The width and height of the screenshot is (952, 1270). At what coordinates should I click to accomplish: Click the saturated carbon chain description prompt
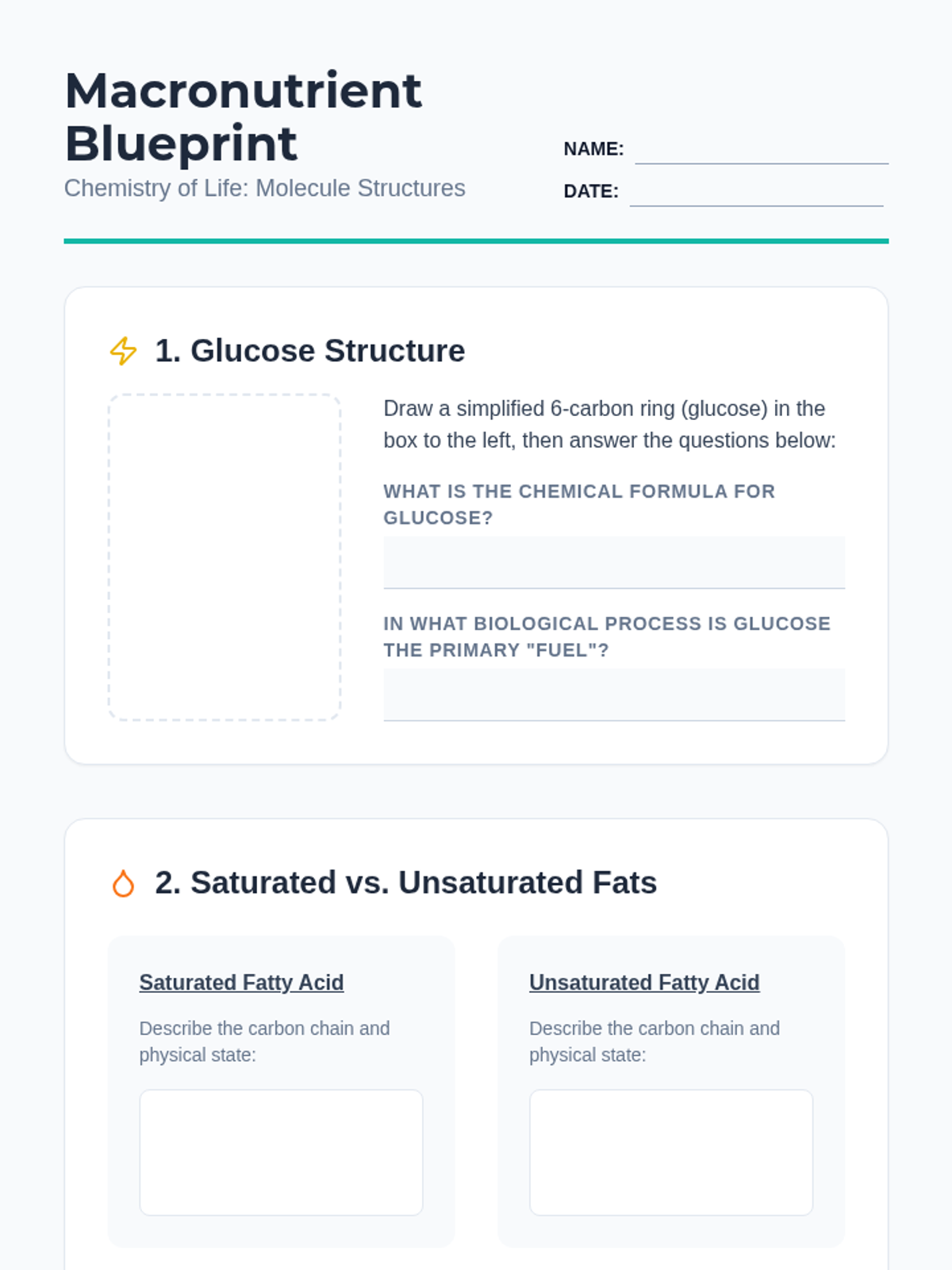point(264,1041)
